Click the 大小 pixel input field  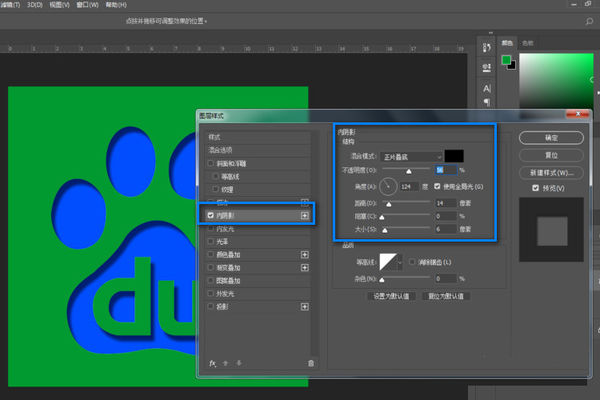point(446,229)
